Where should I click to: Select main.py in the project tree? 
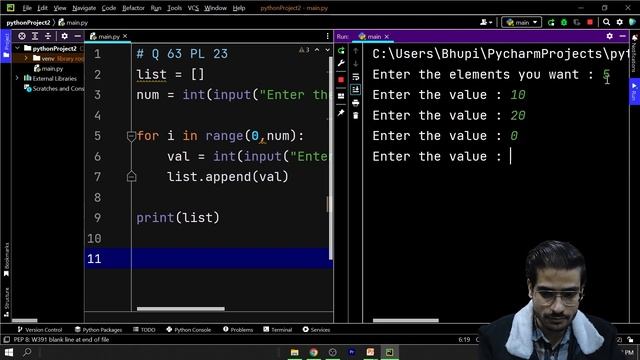(x=49, y=69)
